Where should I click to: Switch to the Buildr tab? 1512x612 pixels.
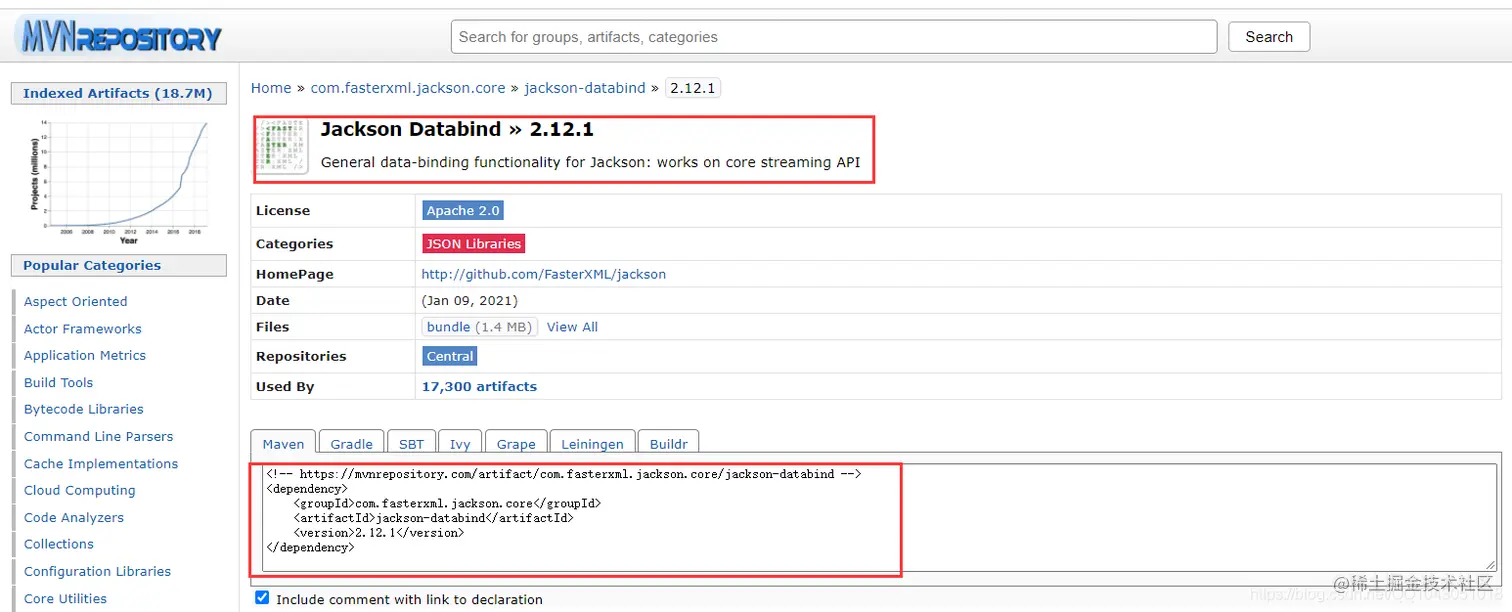pyautogui.click(x=669, y=444)
